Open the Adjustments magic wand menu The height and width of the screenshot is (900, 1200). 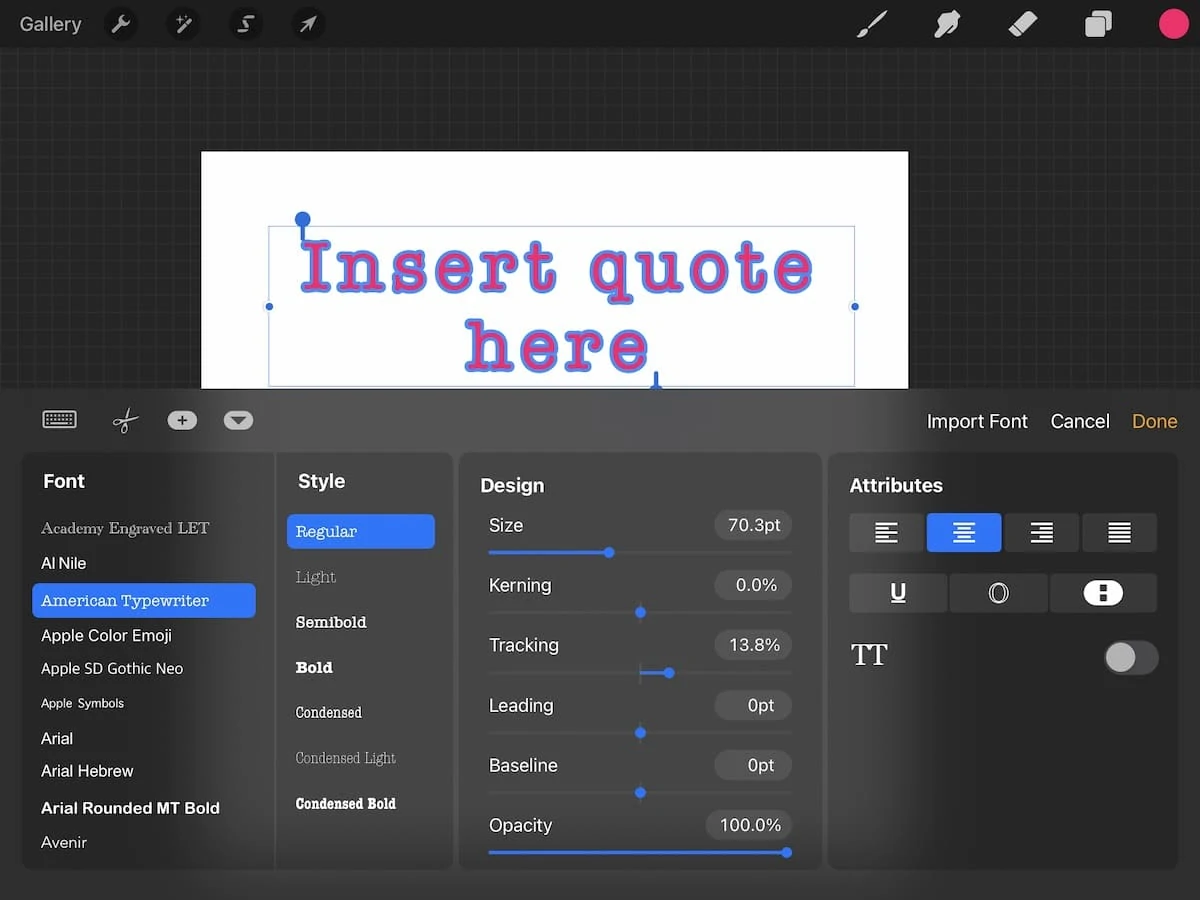pyautogui.click(x=183, y=24)
